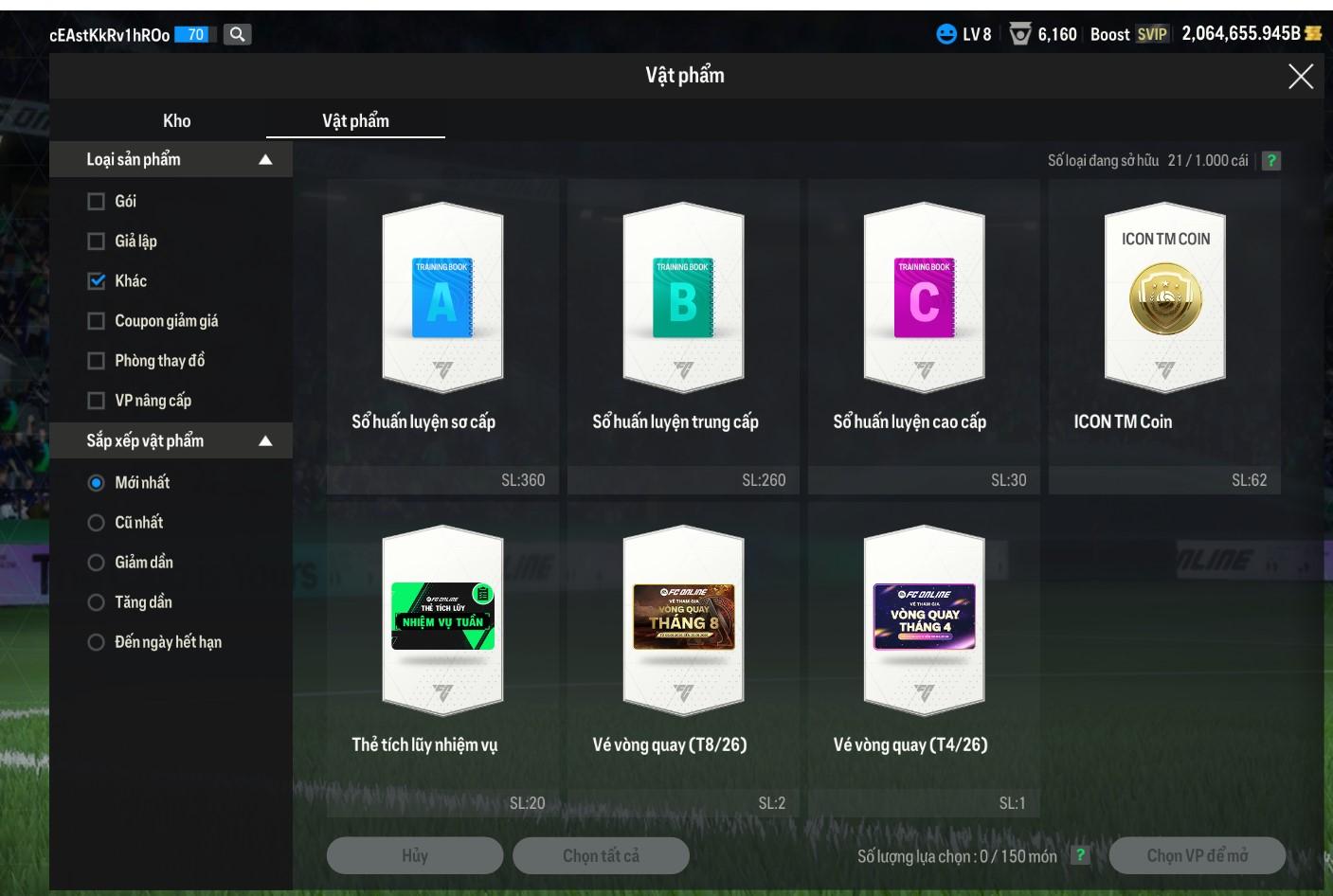The image size is (1333, 896).
Task: Select the Mới nhất sort option
Action: point(96,482)
